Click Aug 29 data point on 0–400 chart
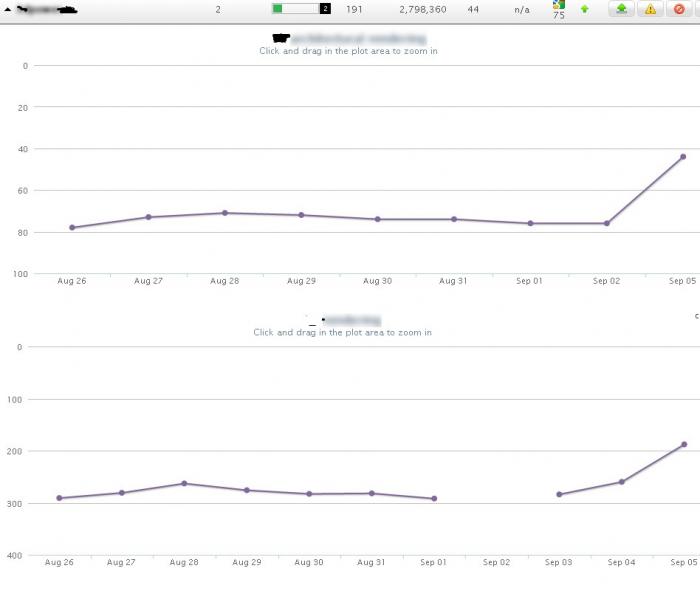The height and width of the screenshot is (591, 700). click(x=247, y=491)
